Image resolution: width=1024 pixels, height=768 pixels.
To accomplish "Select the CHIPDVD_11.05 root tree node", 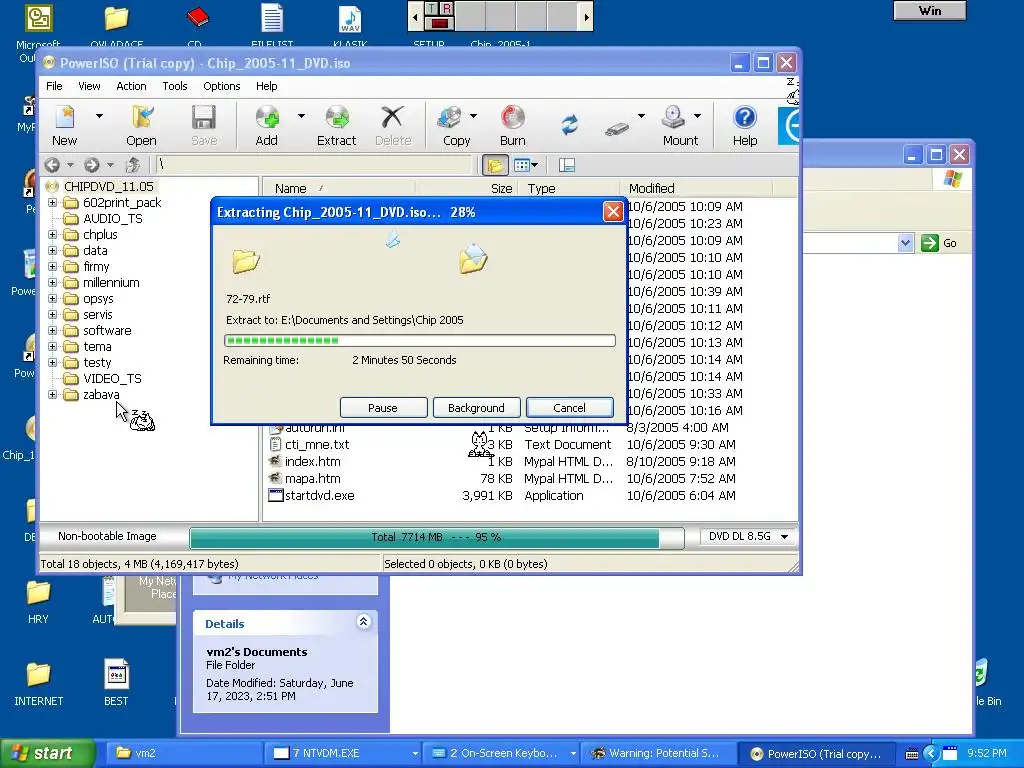I will tap(108, 187).
